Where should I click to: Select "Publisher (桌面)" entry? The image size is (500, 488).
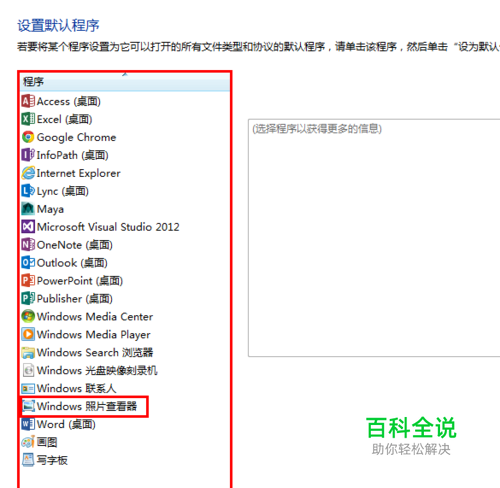74,299
